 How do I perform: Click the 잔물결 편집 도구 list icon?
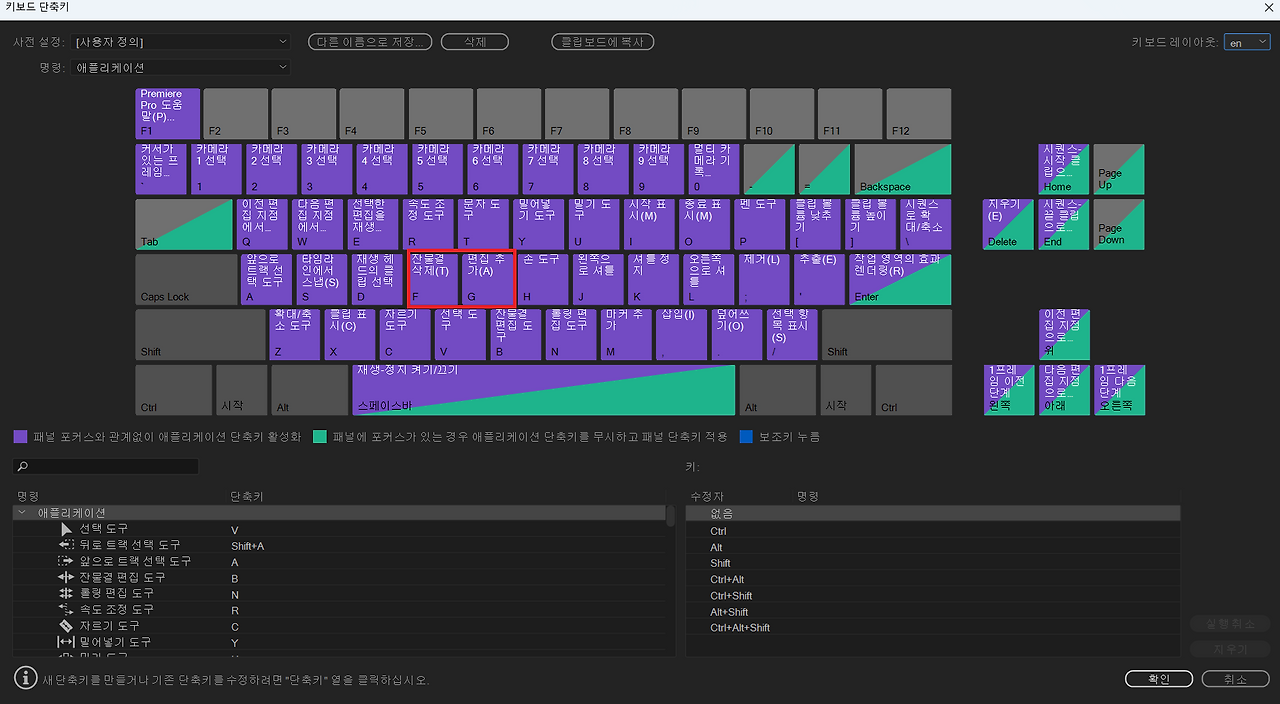pyautogui.click(x=67, y=577)
